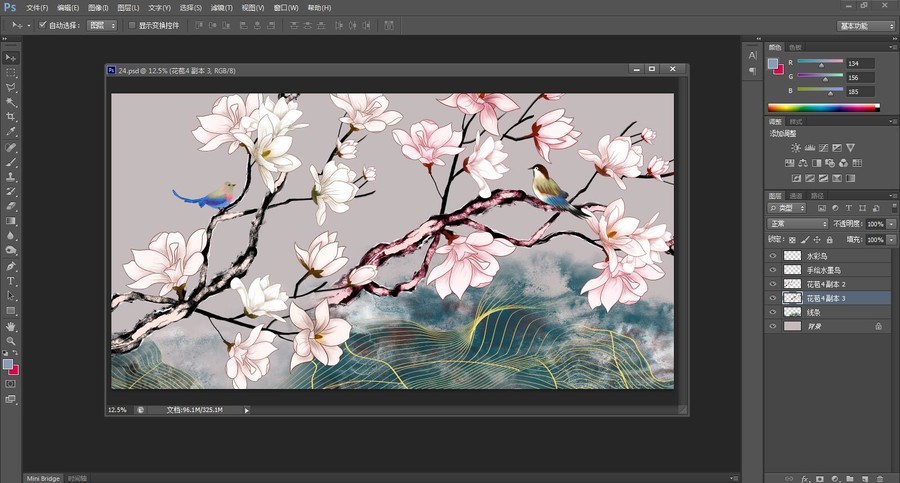This screenshot has width=900, height=483.
Task: Filter layers by type layers (T icon)
Action: (x=848, y=208)
